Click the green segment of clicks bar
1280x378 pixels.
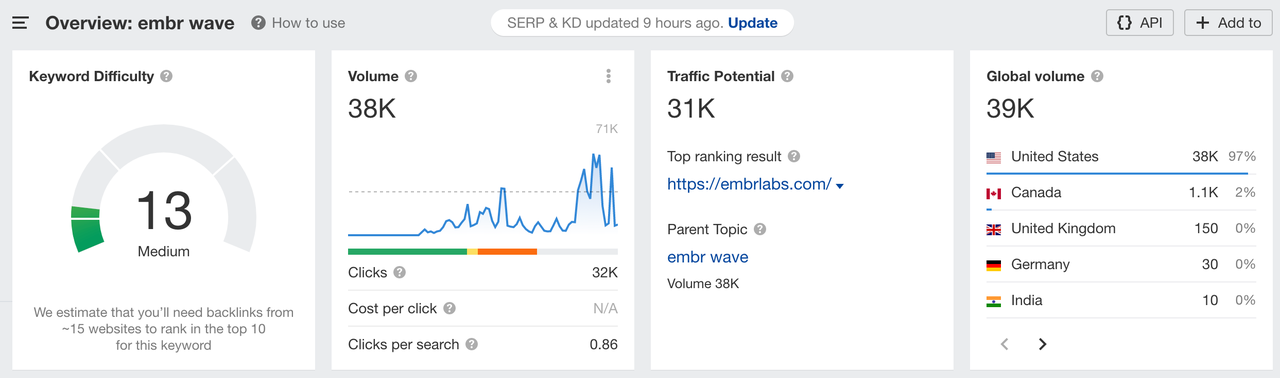[x=407, y=251]
